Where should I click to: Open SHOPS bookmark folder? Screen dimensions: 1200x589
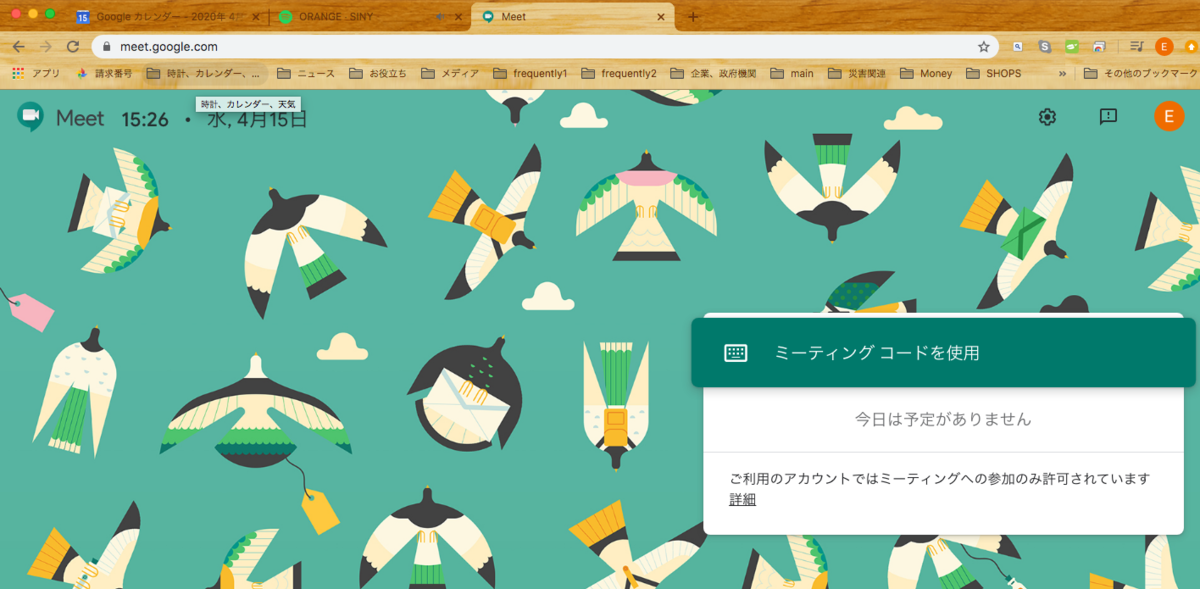tap(994, 73)
